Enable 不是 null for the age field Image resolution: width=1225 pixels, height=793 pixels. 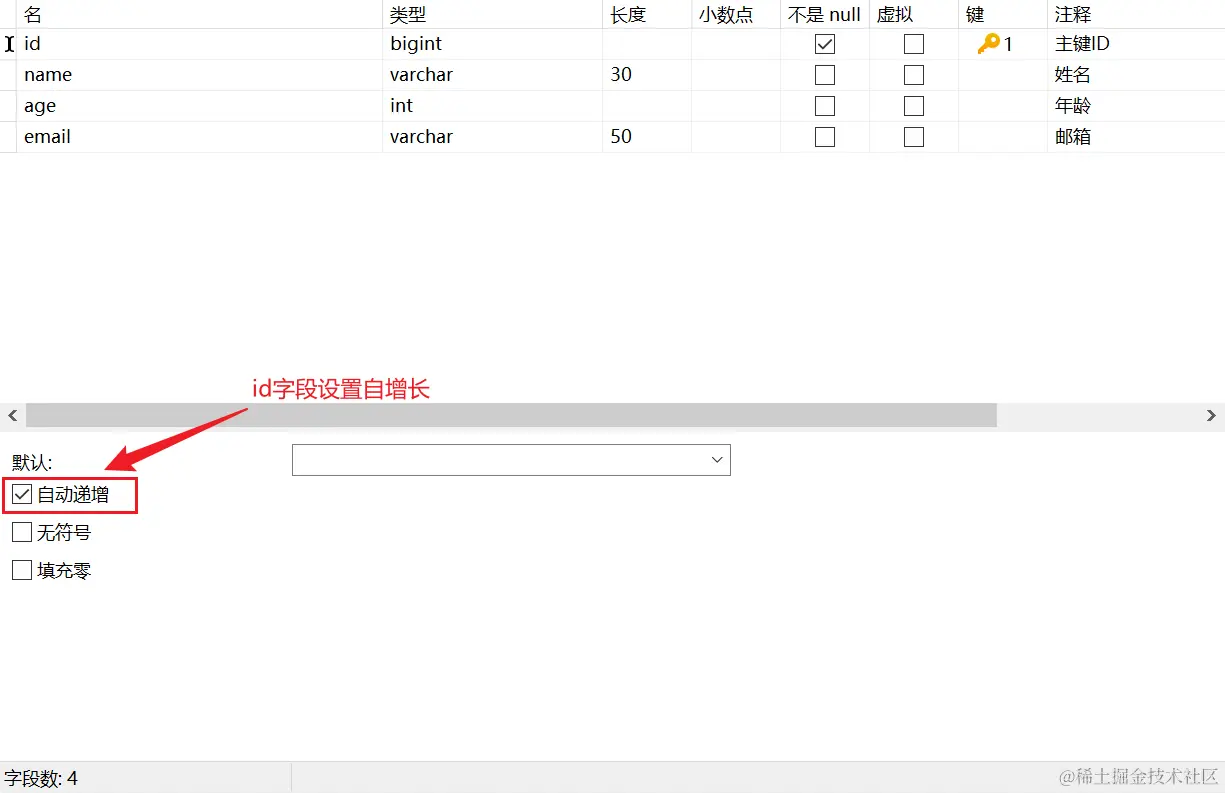tap(825, 106)
